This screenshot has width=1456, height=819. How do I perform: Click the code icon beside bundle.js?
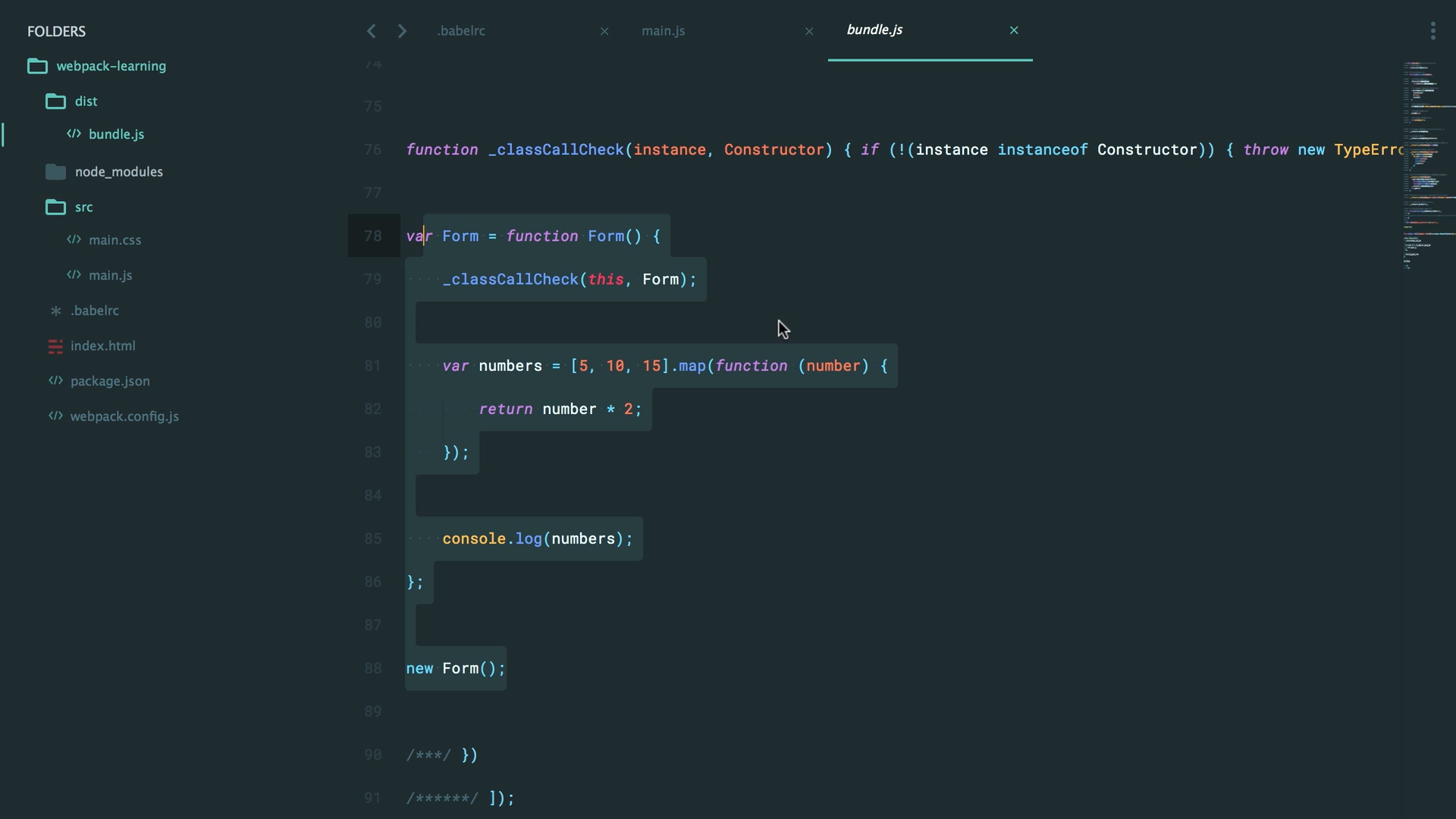coord(74,133)
